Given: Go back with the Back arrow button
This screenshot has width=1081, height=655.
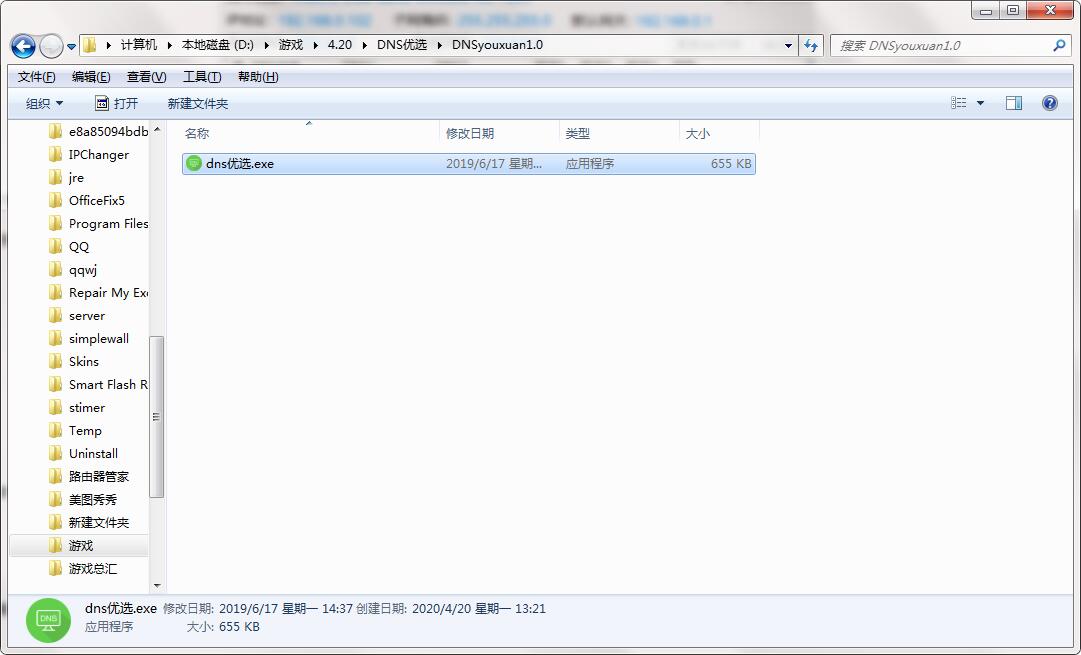Looking at the screenshot, I should pos(23,46).
